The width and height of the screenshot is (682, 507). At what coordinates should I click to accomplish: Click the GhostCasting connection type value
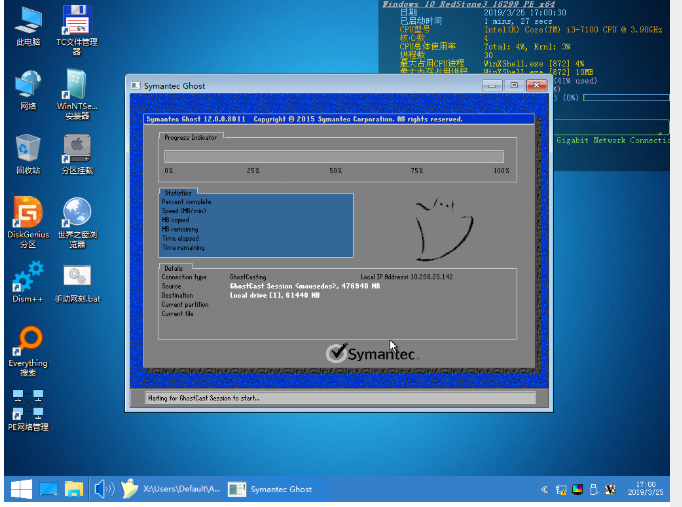(247, 277)
